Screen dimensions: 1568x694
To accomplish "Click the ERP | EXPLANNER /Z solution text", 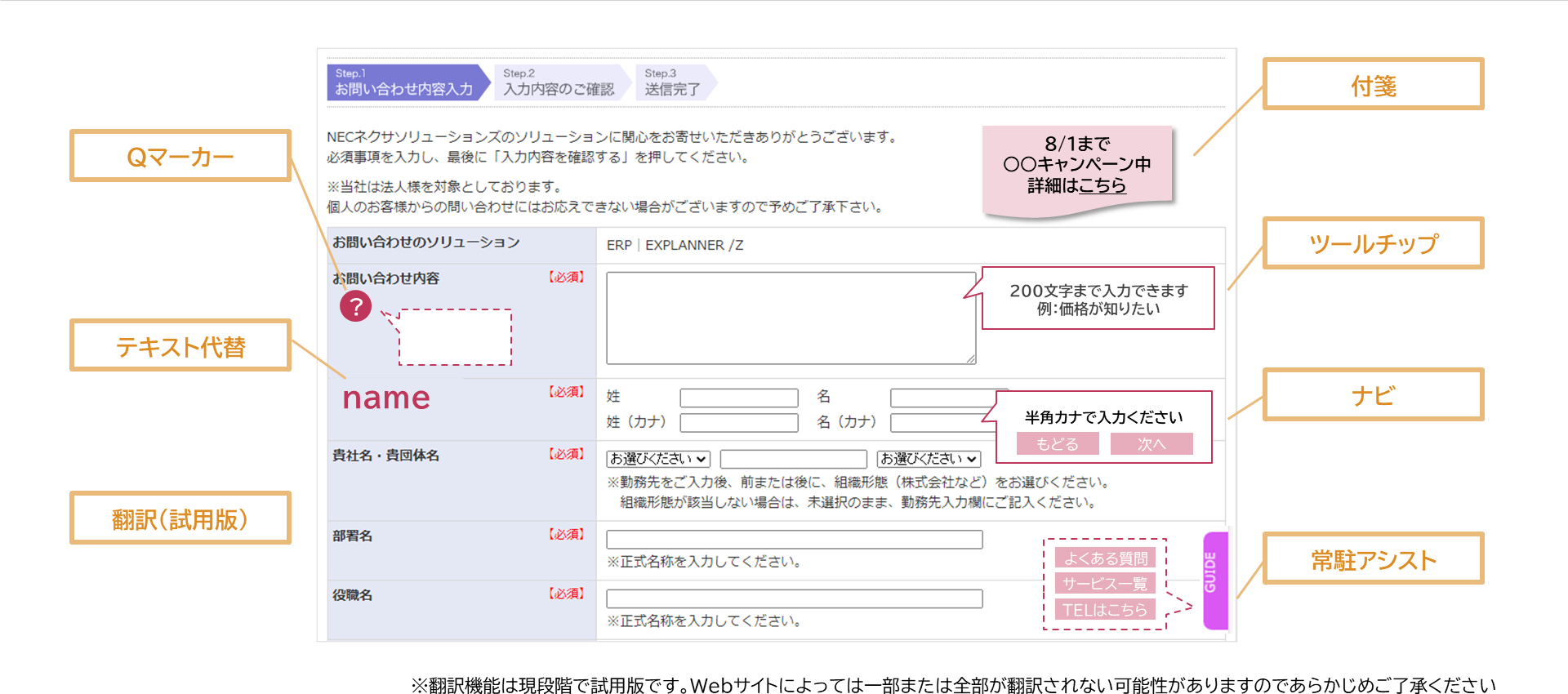I will 675,245.
